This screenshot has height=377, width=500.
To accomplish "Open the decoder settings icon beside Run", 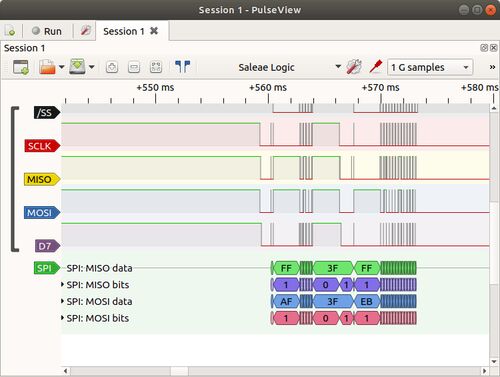I will [x=85, y=31].
